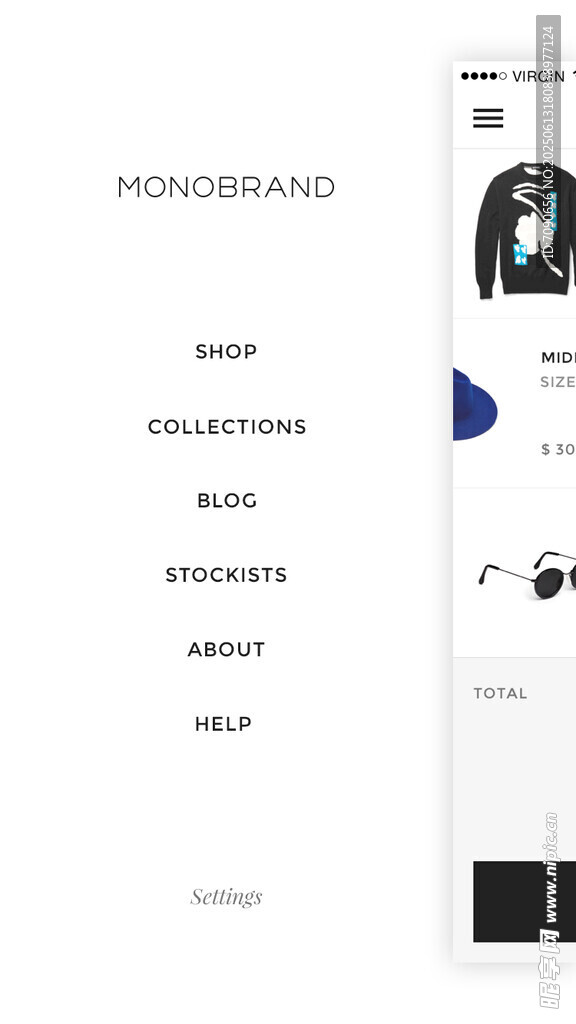Image resolution: width=576 pixels, height=1024 pixels.
Task: Tap the black sunglasses product image
Action: (526, 575)
